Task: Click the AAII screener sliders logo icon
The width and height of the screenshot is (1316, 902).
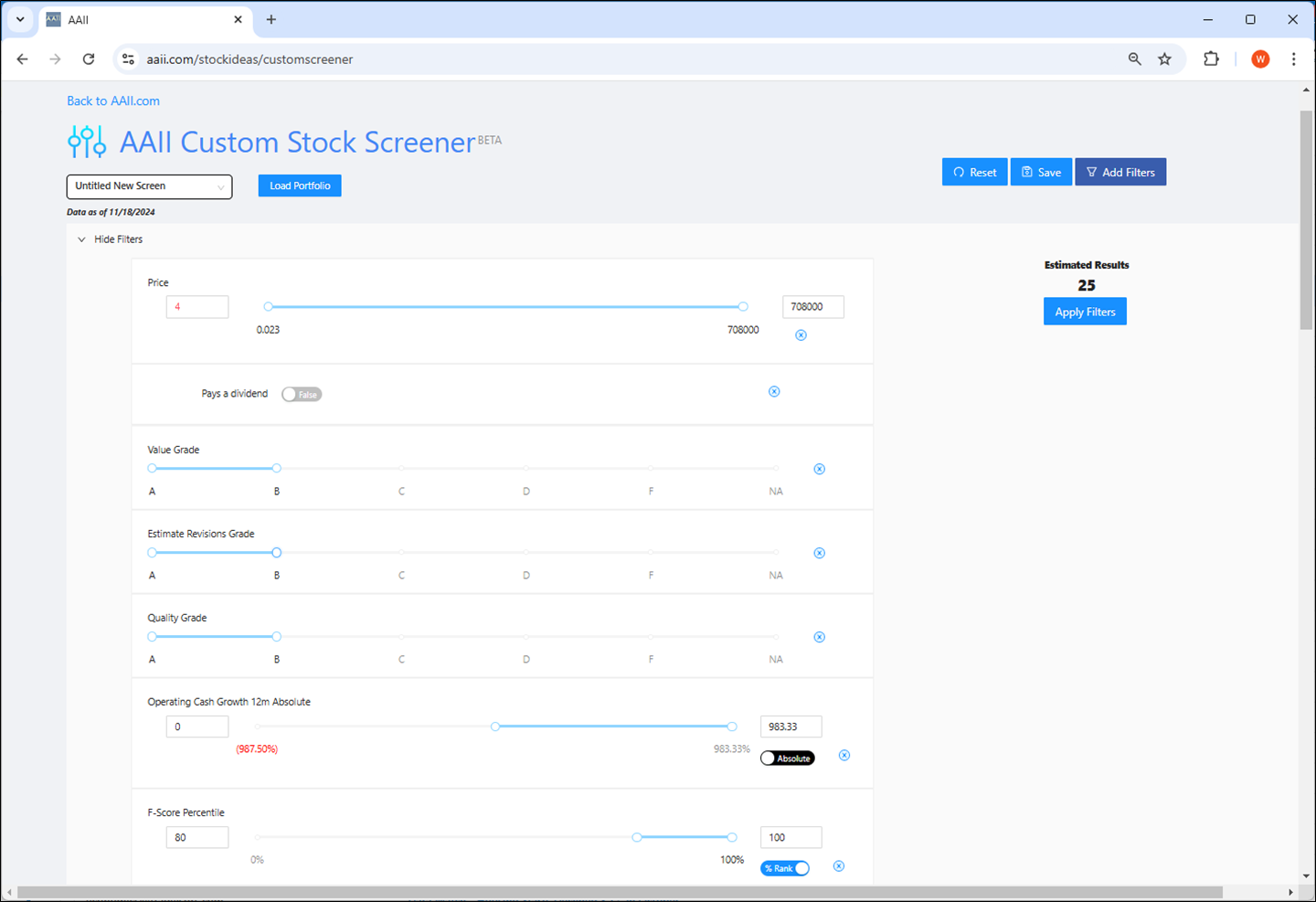Action: (87, 142)
